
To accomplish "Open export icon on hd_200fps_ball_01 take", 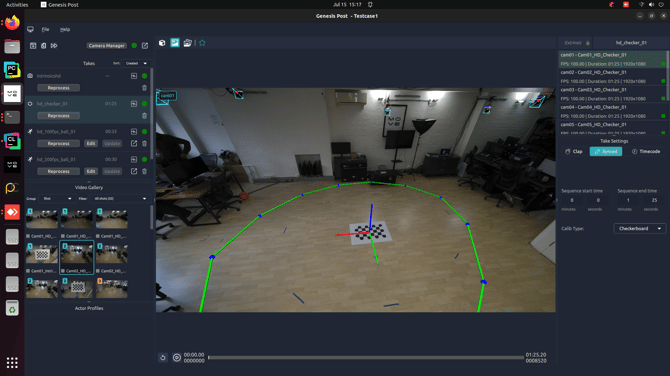I will point(134,171).
